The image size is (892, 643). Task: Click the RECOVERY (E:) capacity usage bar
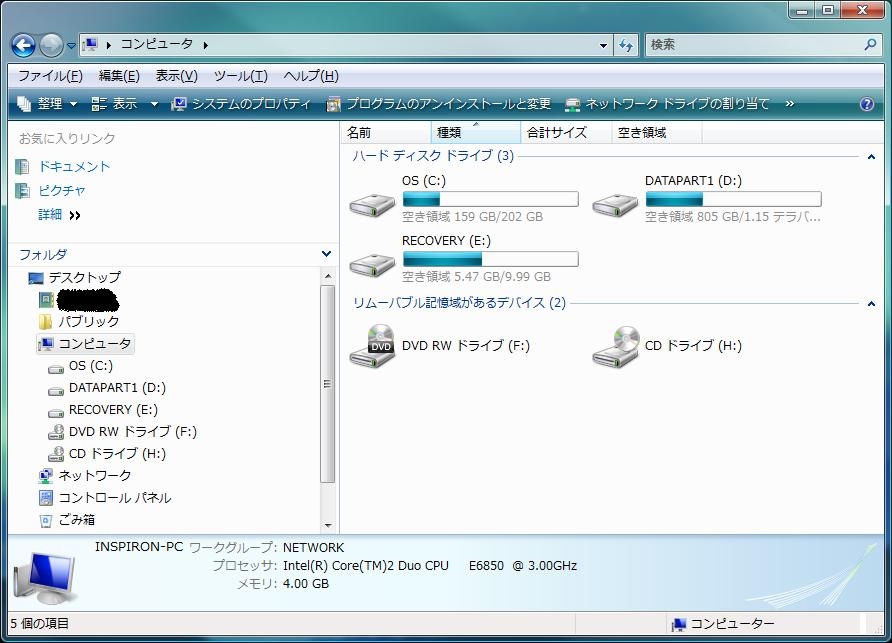(490, 259)
